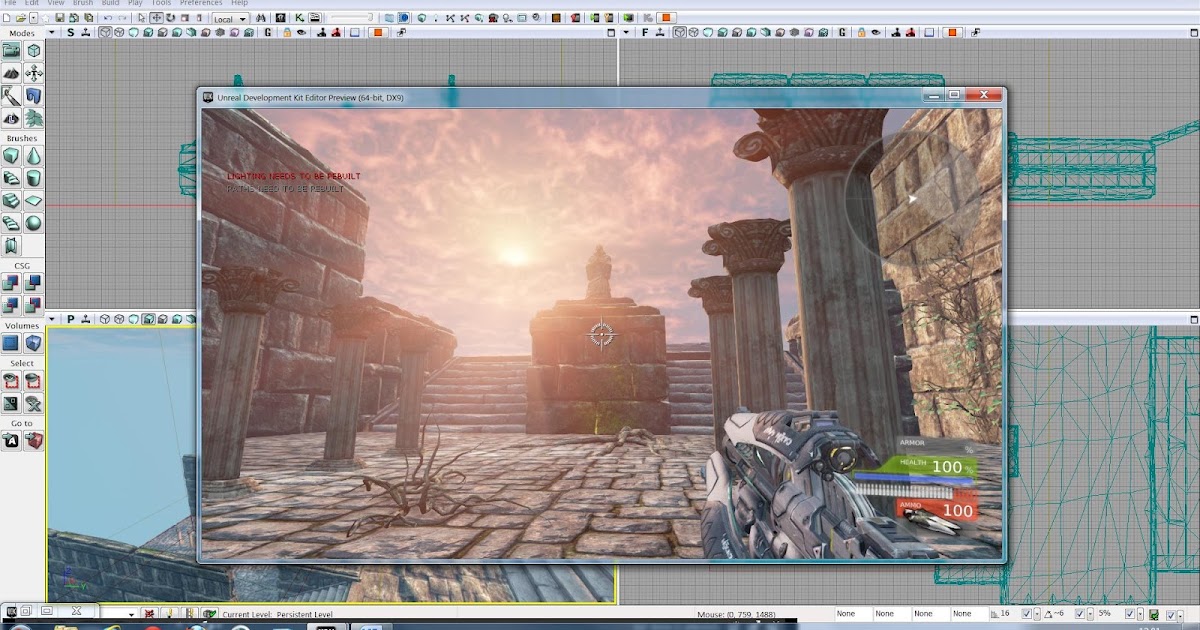Open options arrow in top-left viewport toolbar
The width and height of the screenshot is (1200, 630).
(x=52, y=32)
